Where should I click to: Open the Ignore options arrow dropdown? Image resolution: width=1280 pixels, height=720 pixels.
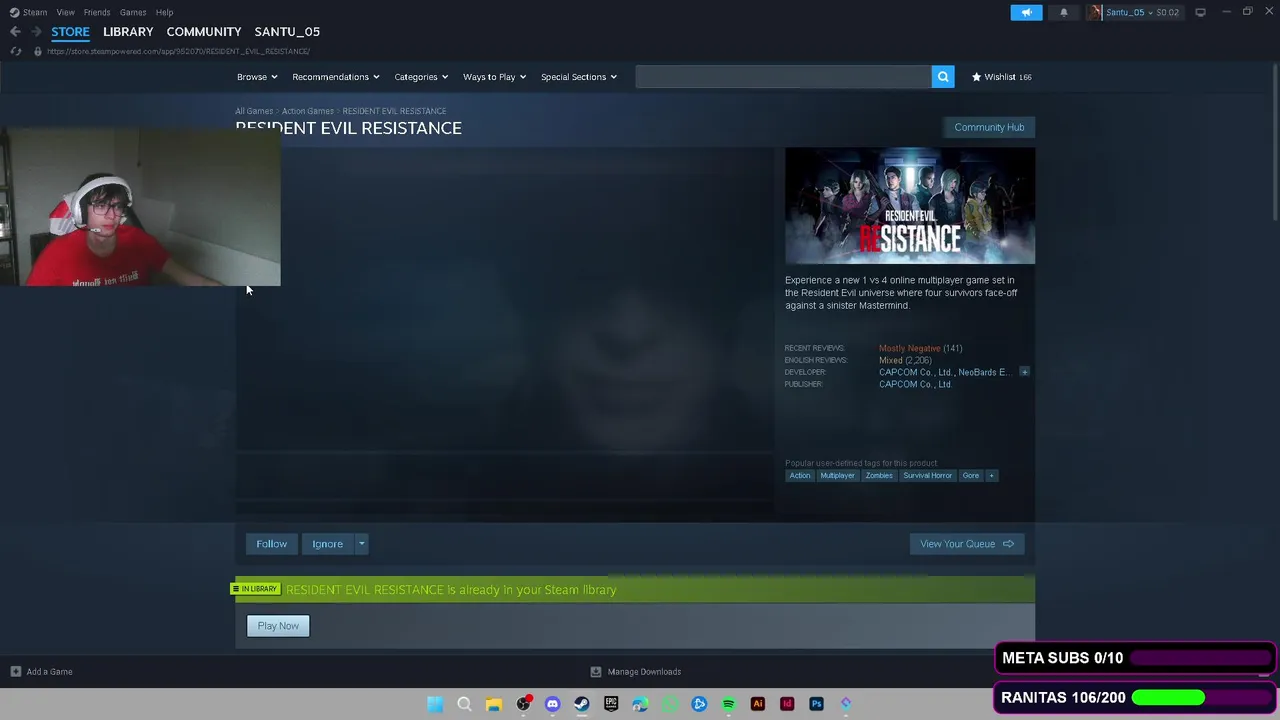pyautogui.click(x=361, y=544)
